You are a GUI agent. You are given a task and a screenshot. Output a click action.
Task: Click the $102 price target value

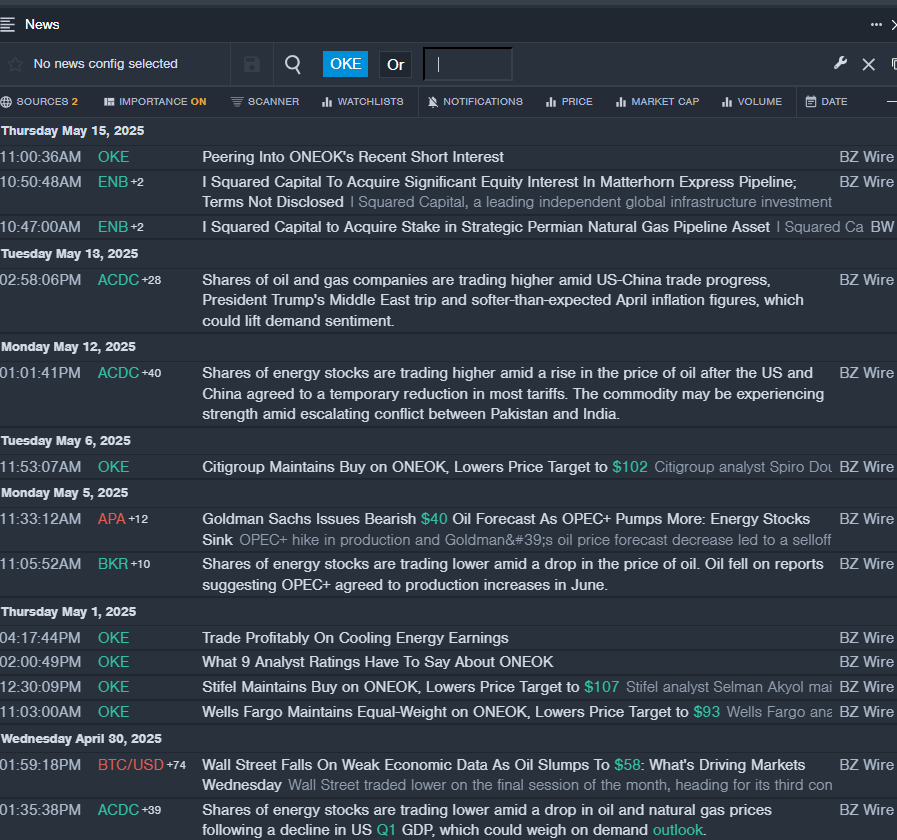(x=630, y=467)
